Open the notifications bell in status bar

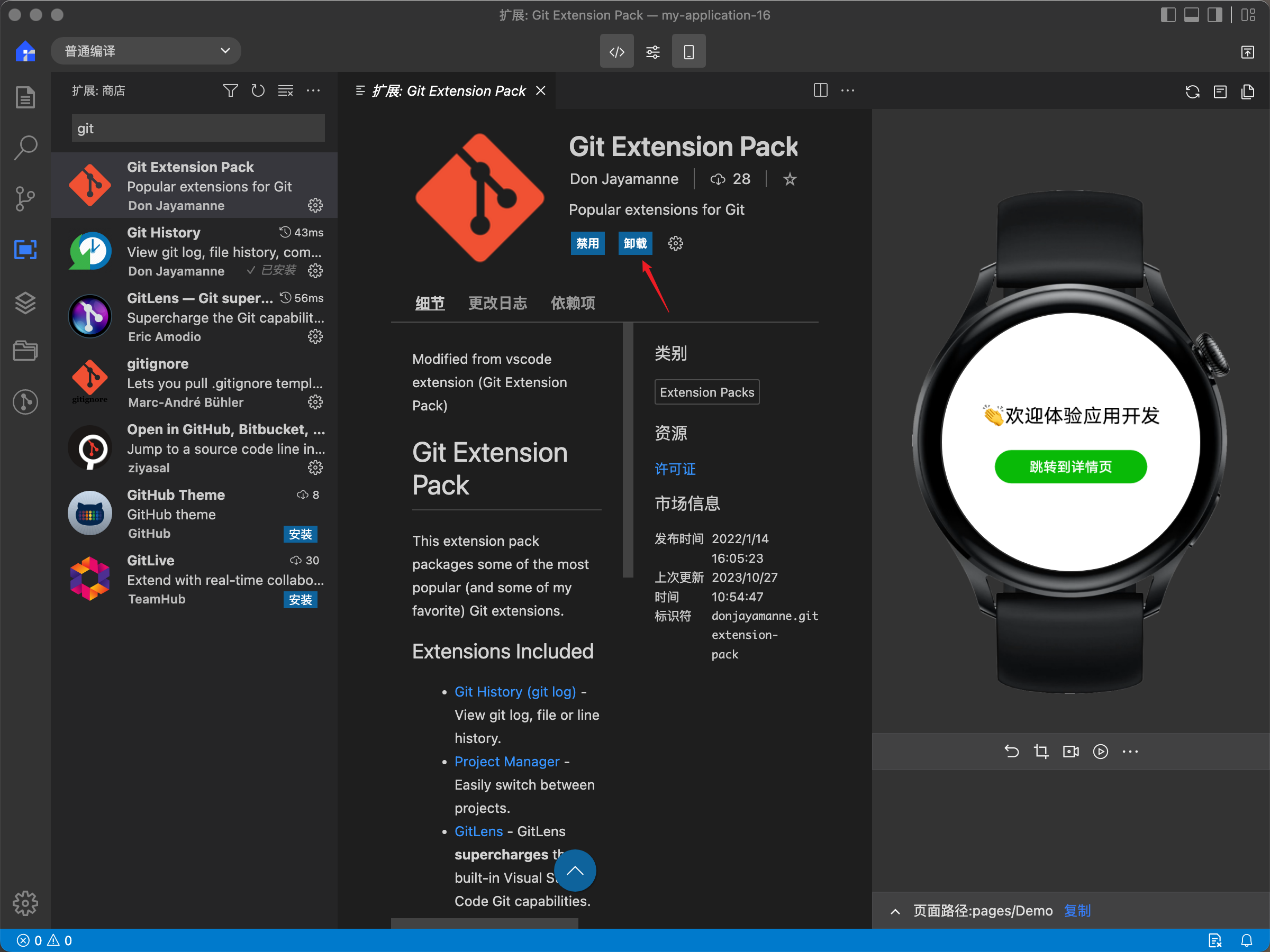point(1247,940)
